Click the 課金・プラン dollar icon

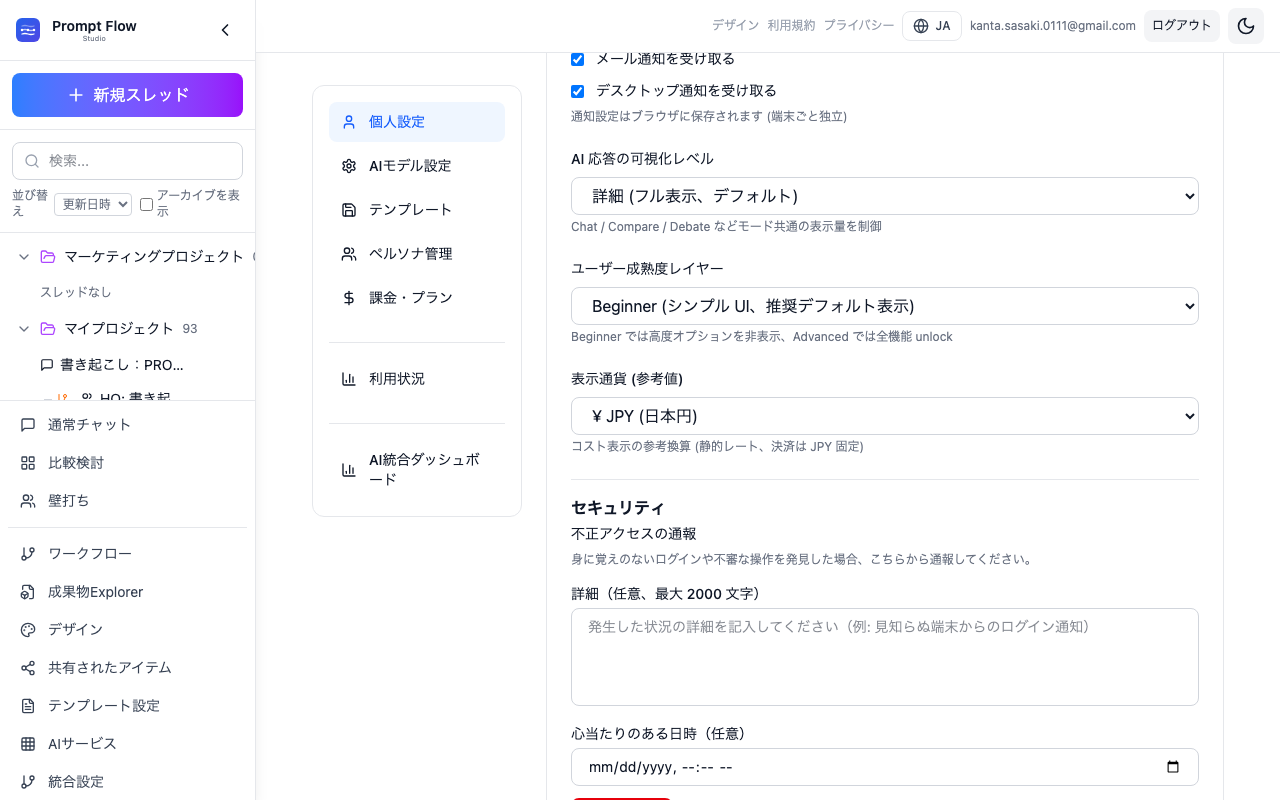pyautogui.click(x=349, y=298)
